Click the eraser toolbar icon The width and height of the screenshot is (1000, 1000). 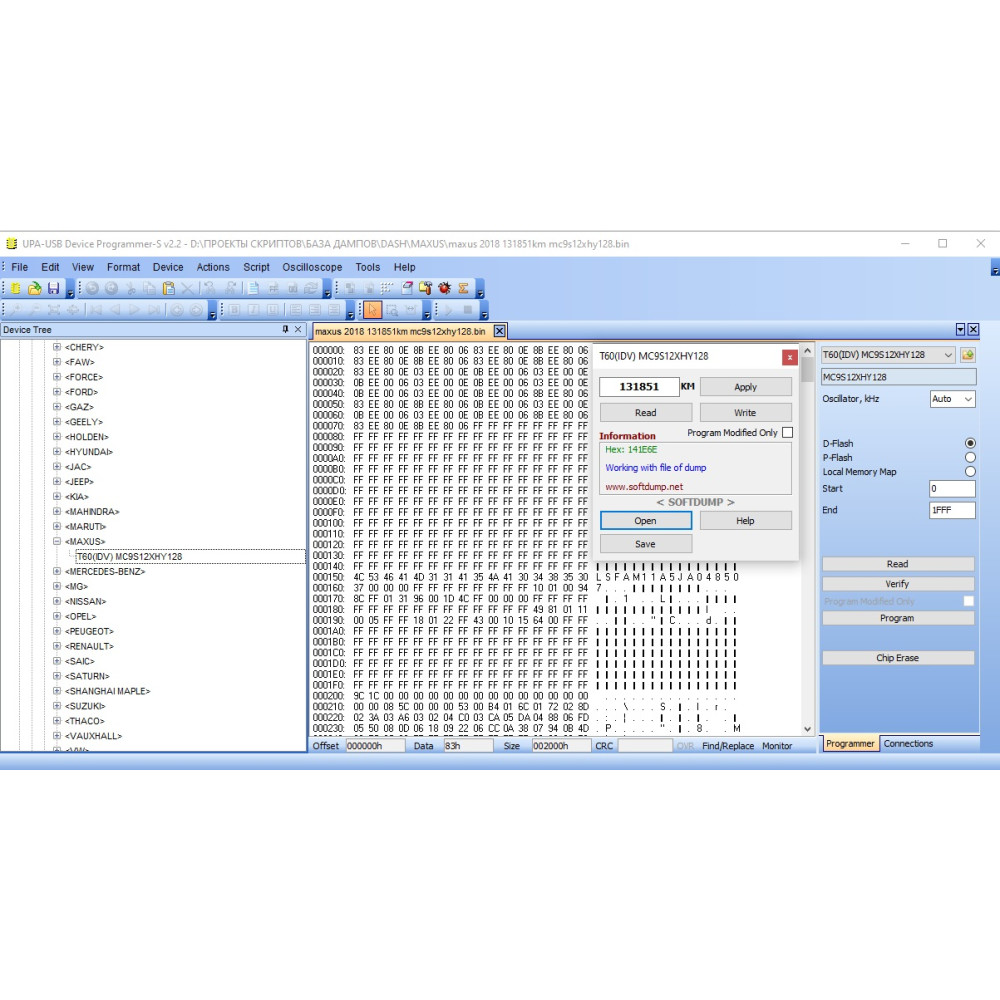tap(407, 288)
